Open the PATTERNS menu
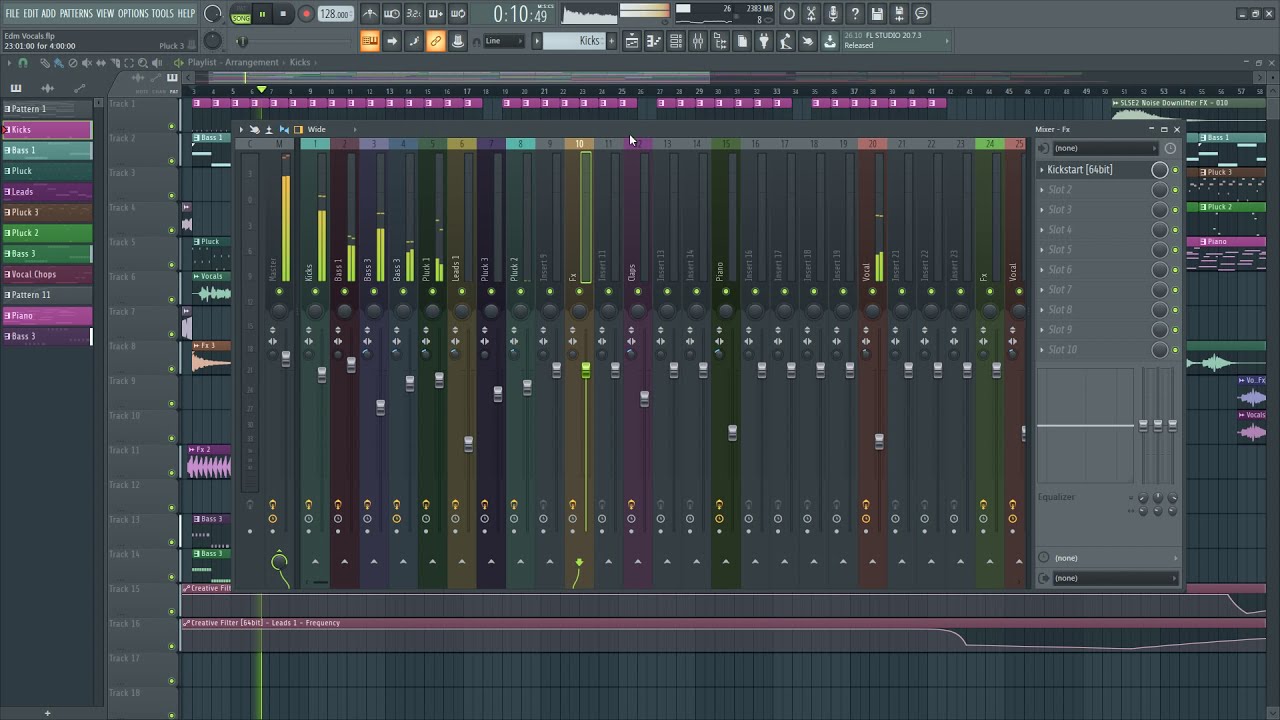Image resolution: width=1280 pixels, height=720 pixels. (x=76, y=14)
